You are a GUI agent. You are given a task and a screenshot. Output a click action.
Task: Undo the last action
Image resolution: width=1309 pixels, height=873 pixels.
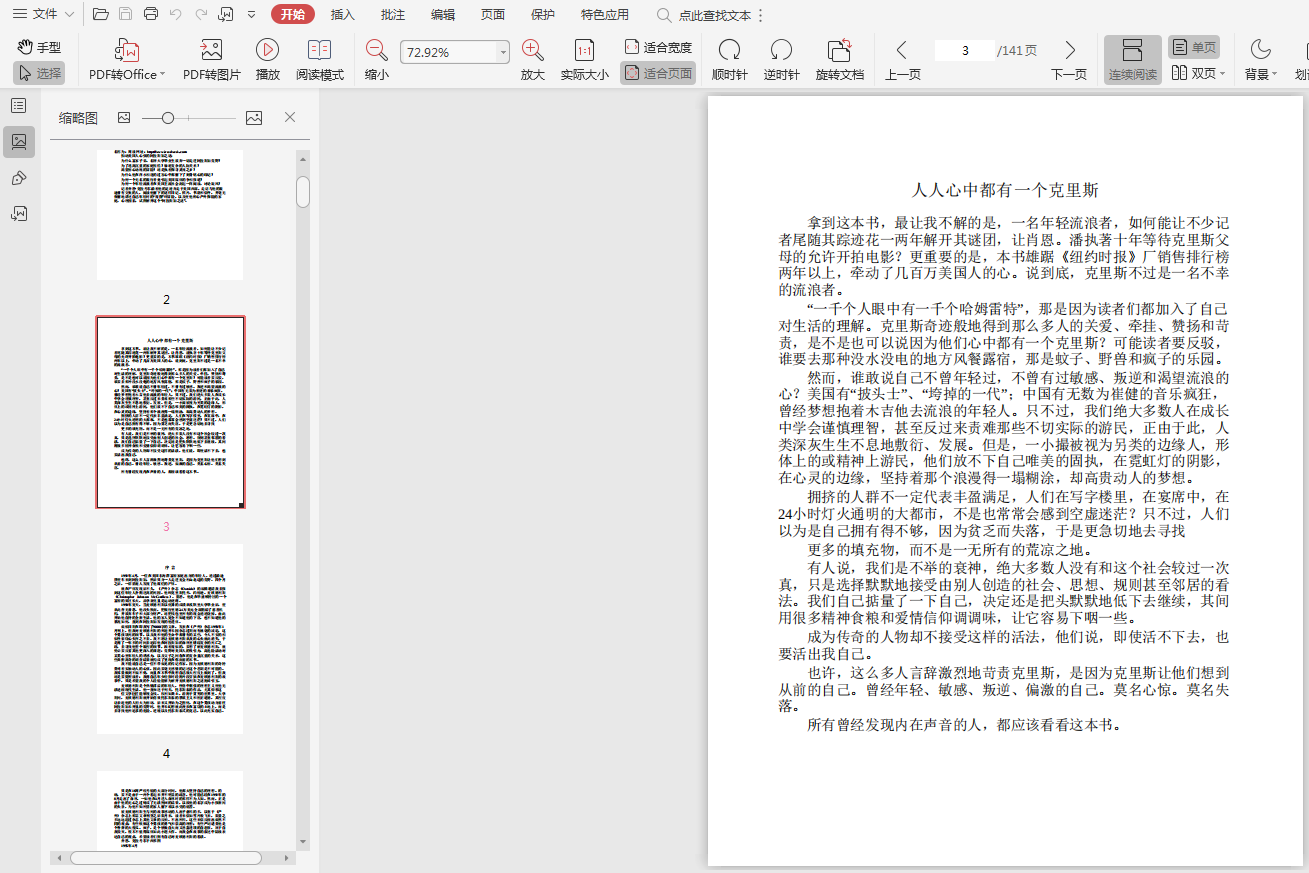pos(176,14)
